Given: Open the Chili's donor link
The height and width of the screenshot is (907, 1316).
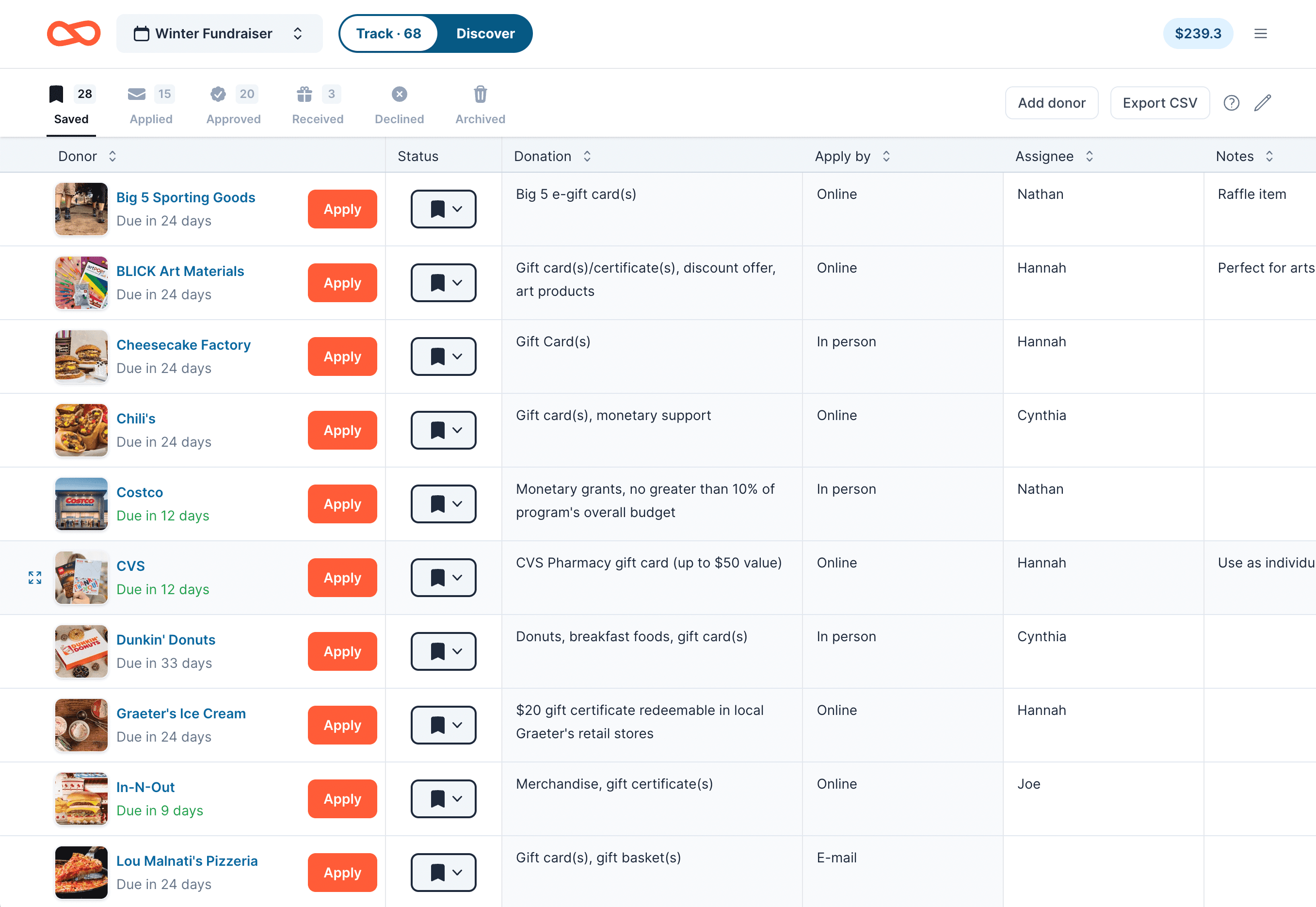Looking at the screenshot, I should 136,418.
